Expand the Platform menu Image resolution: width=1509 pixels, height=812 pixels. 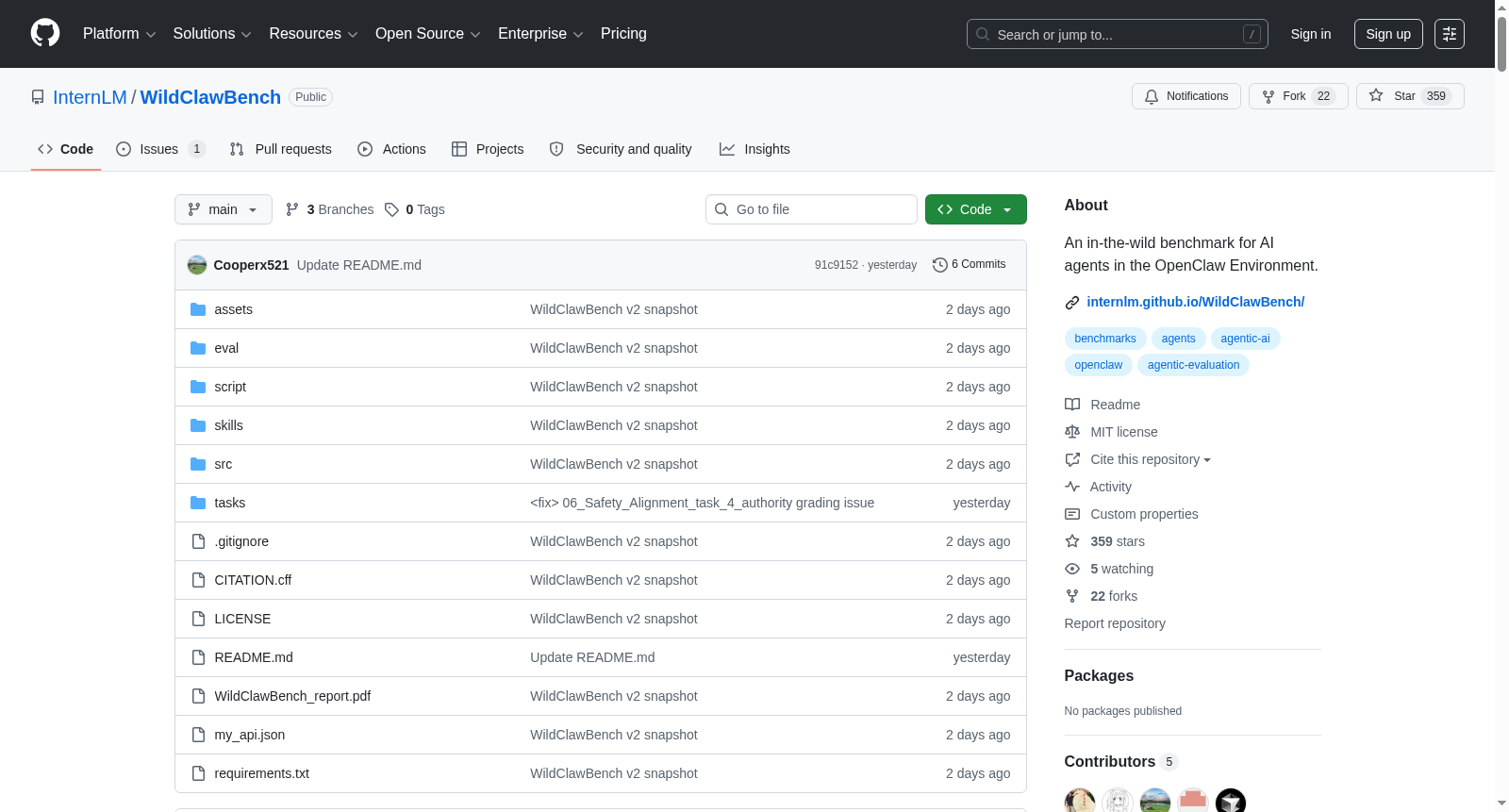click(120, 34)
